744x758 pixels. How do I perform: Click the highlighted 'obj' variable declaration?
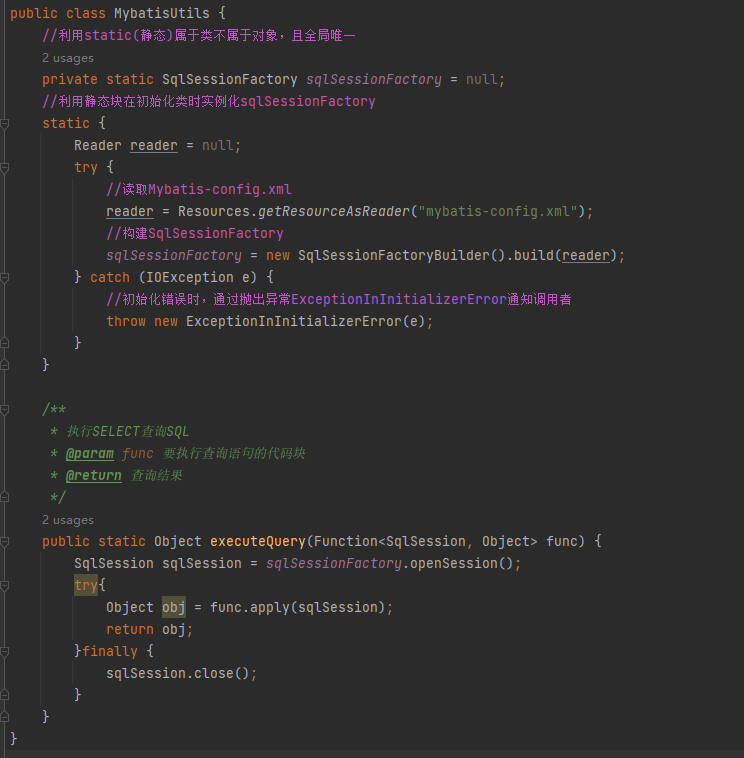[x=173, y=607]
